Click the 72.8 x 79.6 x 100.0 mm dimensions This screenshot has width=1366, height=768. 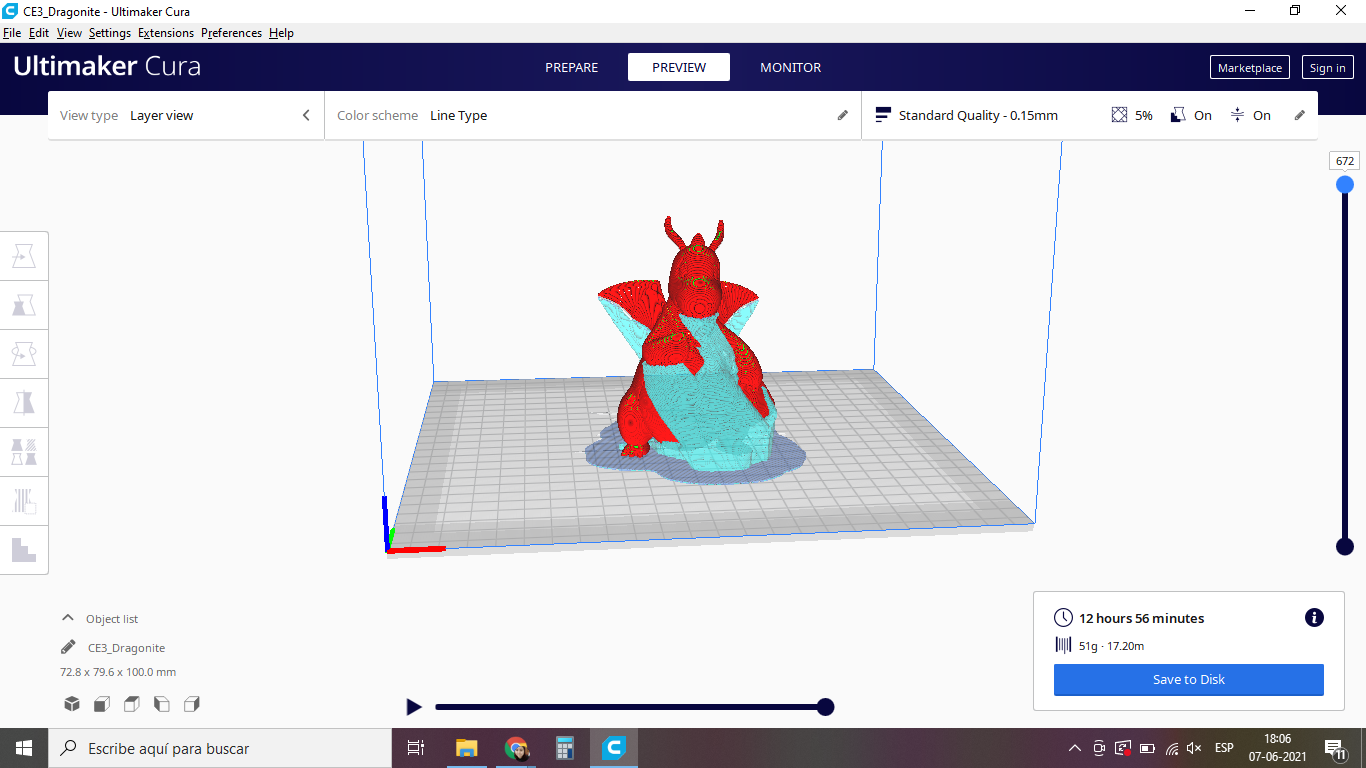pos(118,672)
